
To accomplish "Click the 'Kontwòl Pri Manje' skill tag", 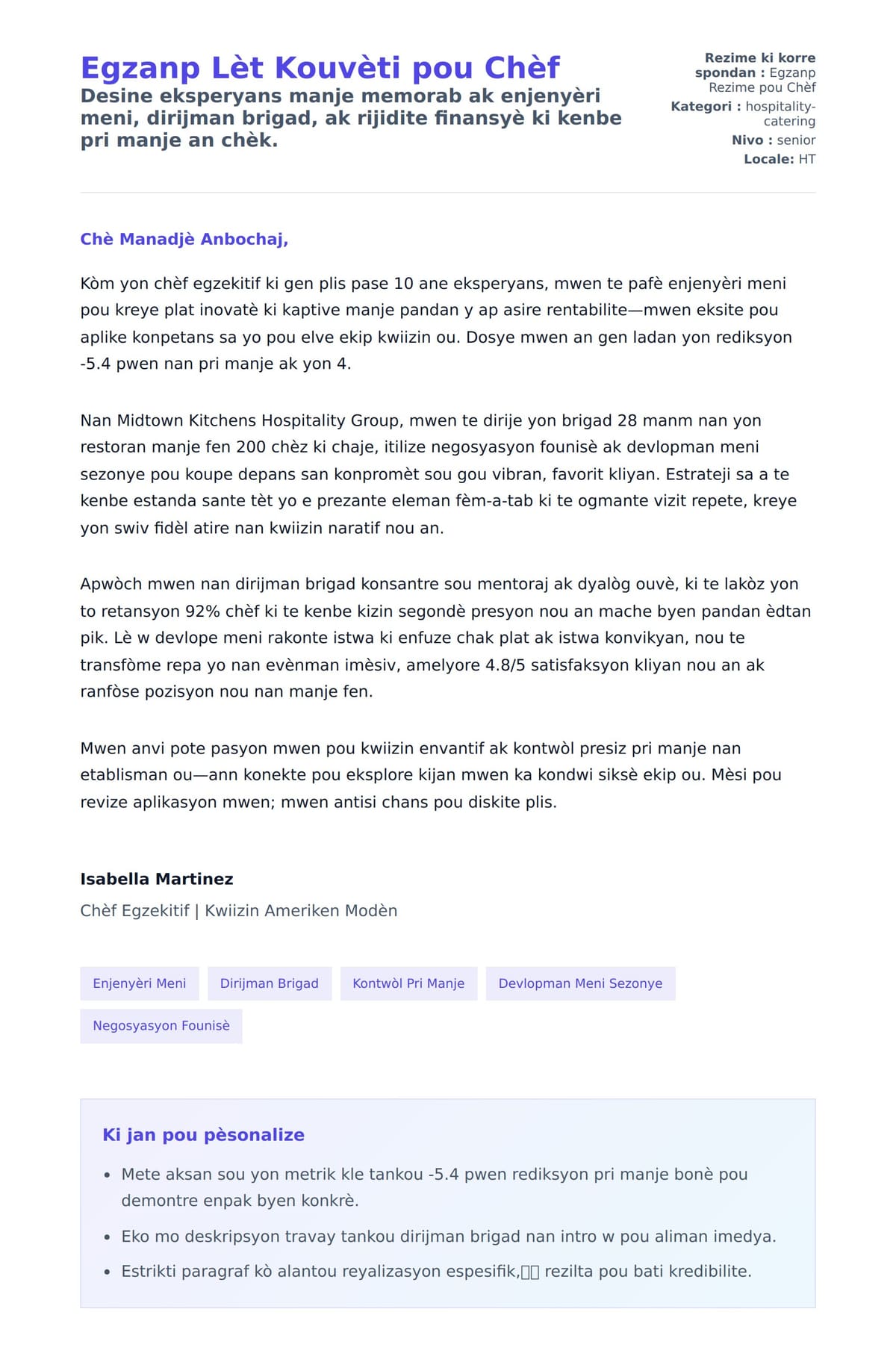I will (408, 983).
